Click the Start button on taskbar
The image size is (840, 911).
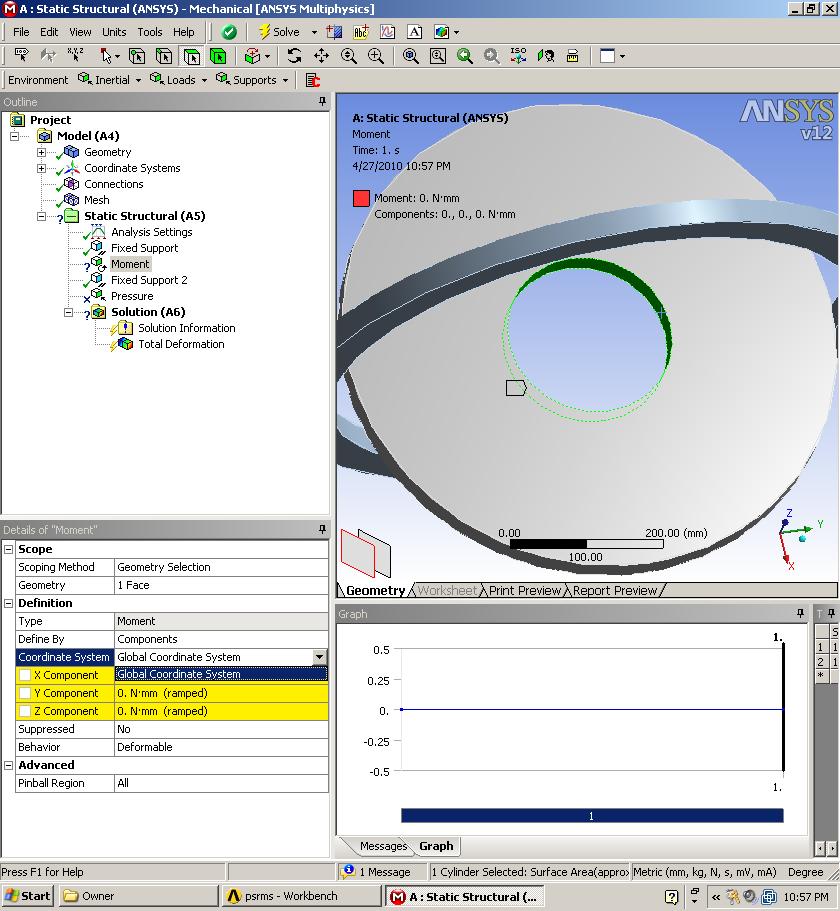tap(28, 896)
